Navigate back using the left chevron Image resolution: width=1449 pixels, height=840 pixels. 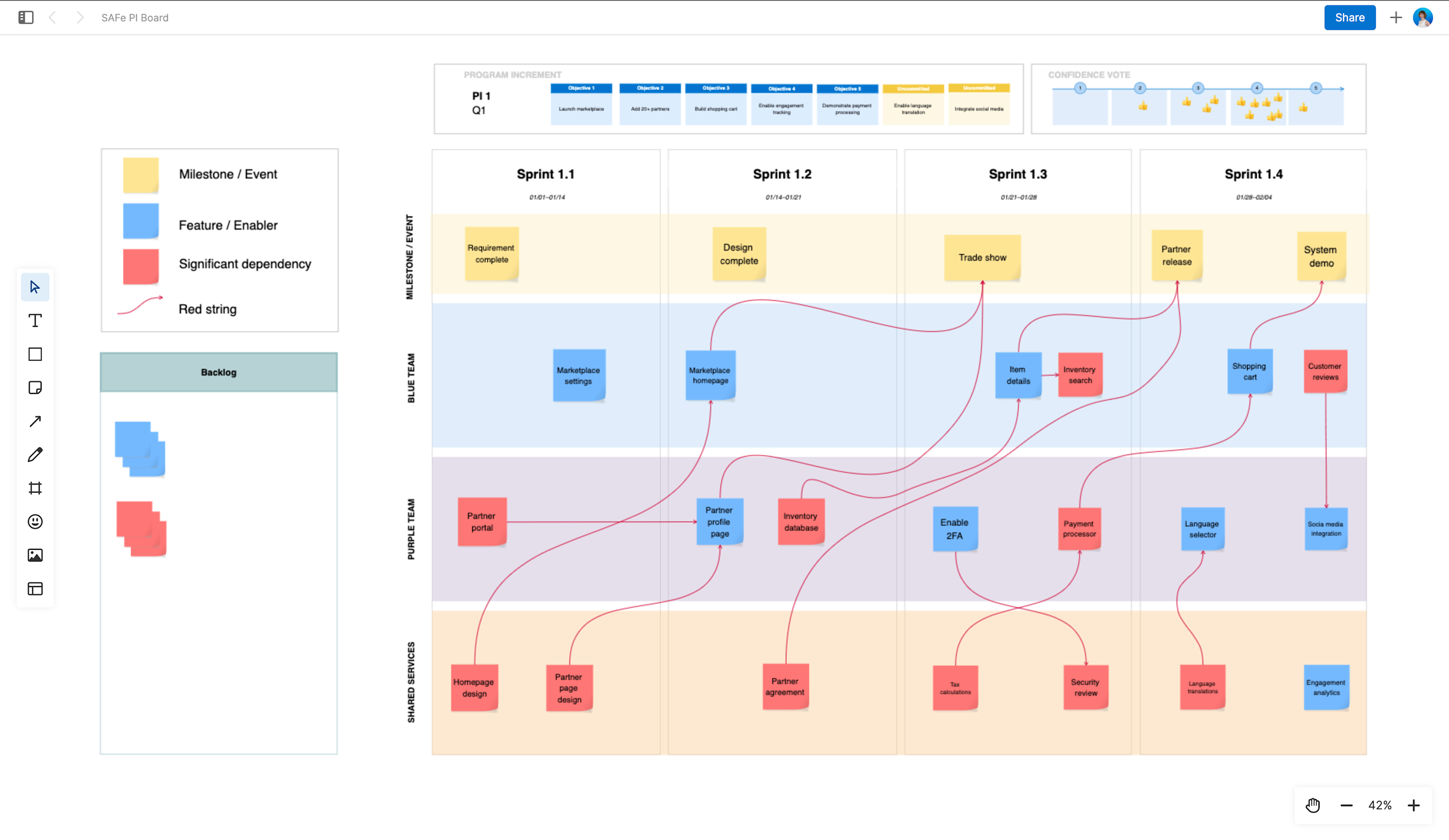pyautogui.click(x=52, y=17)
